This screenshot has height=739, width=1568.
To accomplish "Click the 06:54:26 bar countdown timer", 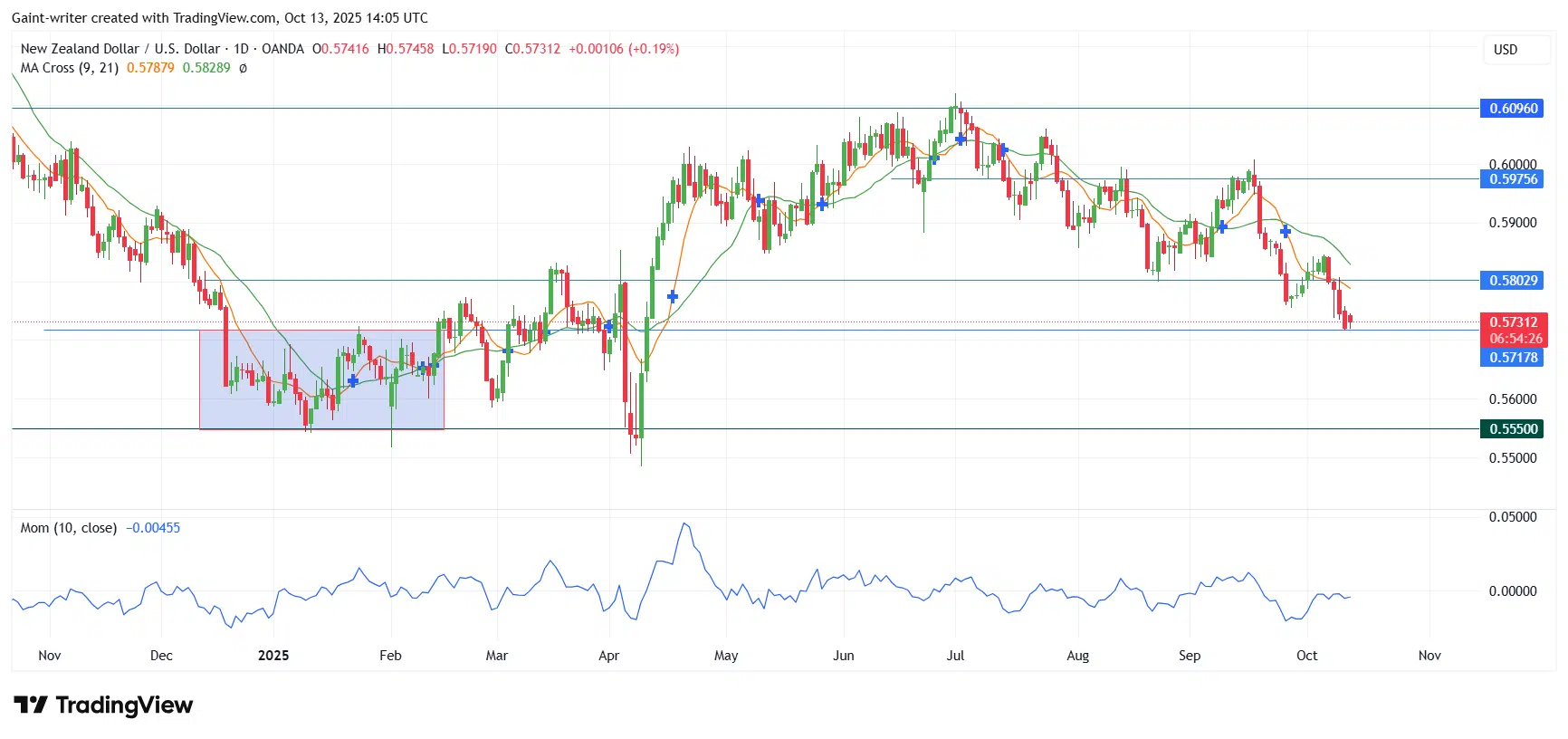I will click(x=1515, y=339).
